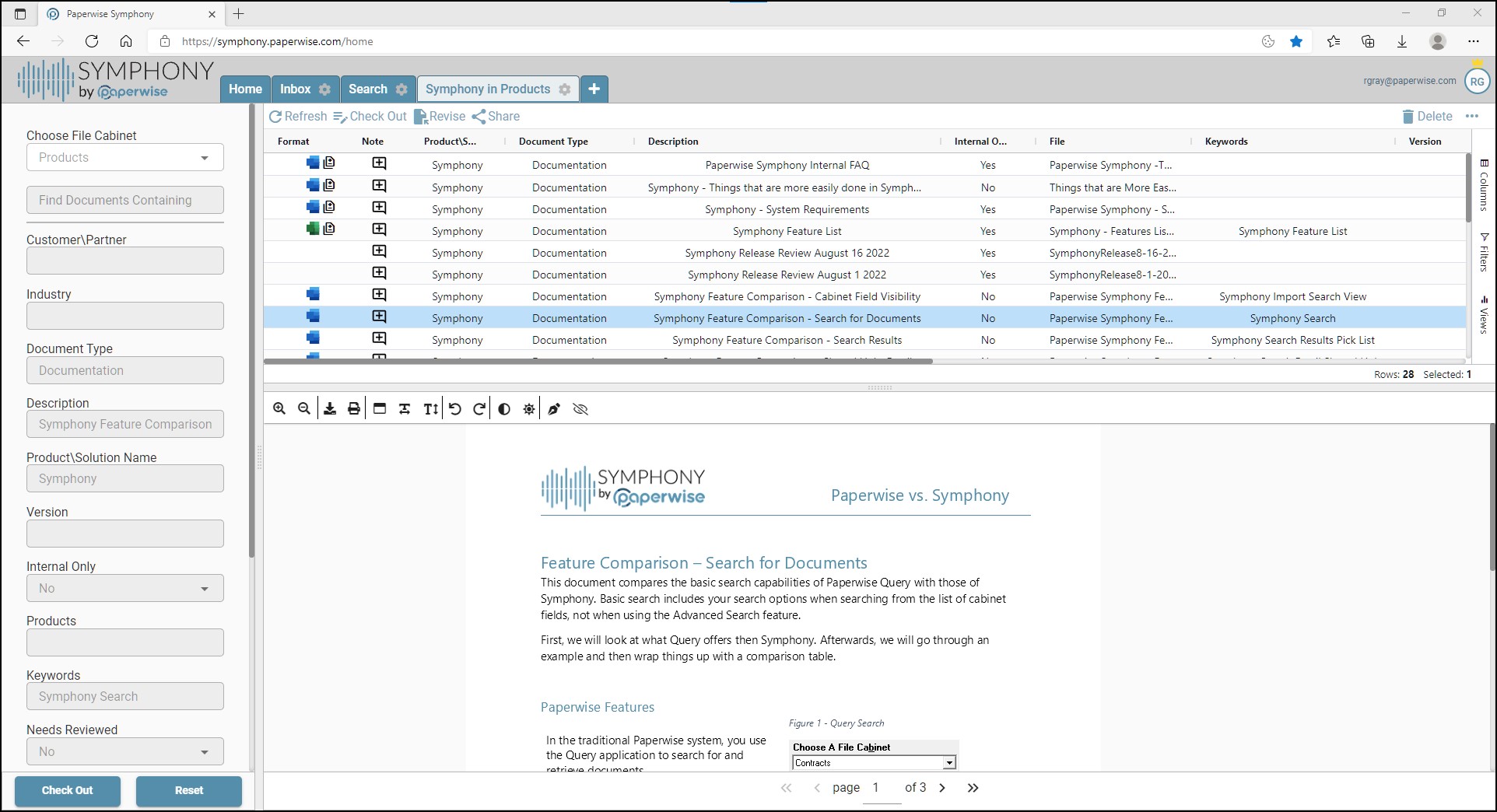Screen dimensions: 1497x812
Task: Click the Print icon in viewer toolbar
Action: coord(354,408)
